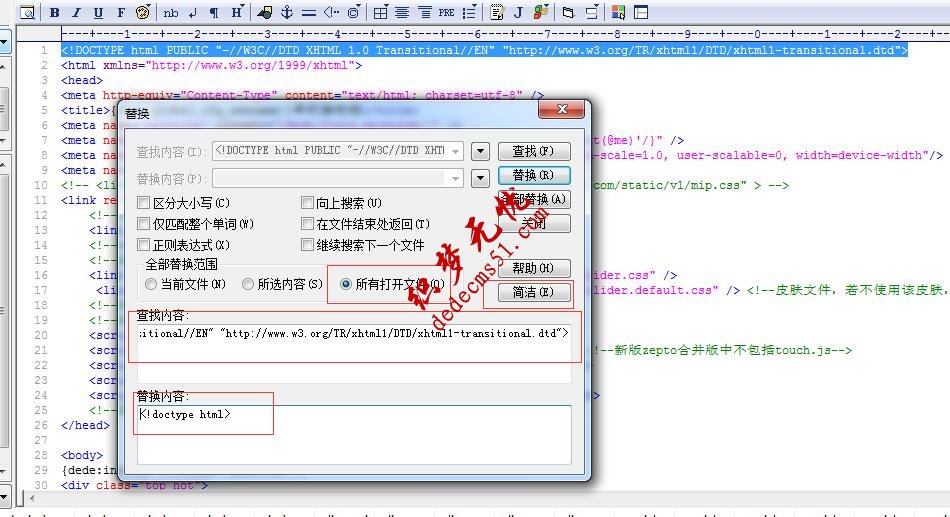
Task: Insert non-breaking space with nb icon
Action: pyautogui.click(x=171, y=12)
